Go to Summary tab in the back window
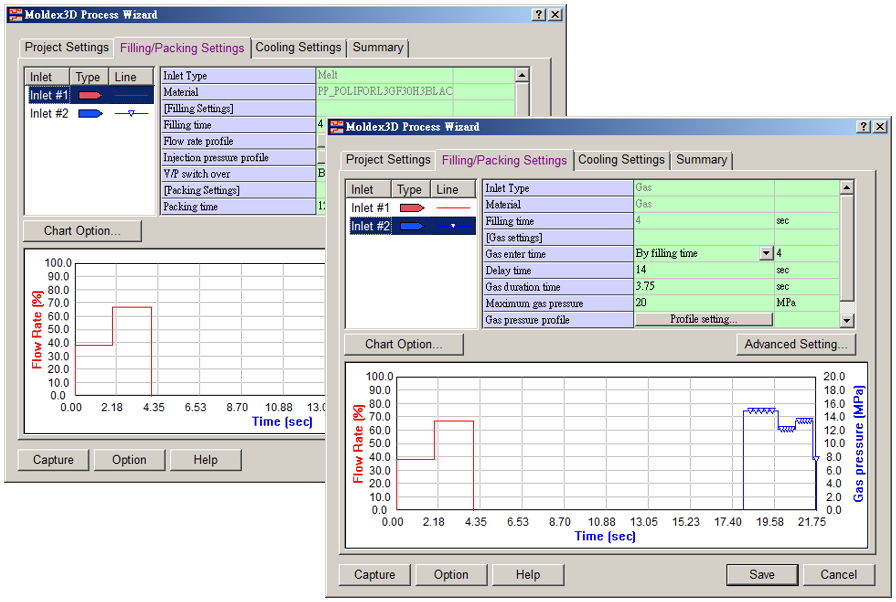Viewport: 896px width, 602px height. click(378, 47)
